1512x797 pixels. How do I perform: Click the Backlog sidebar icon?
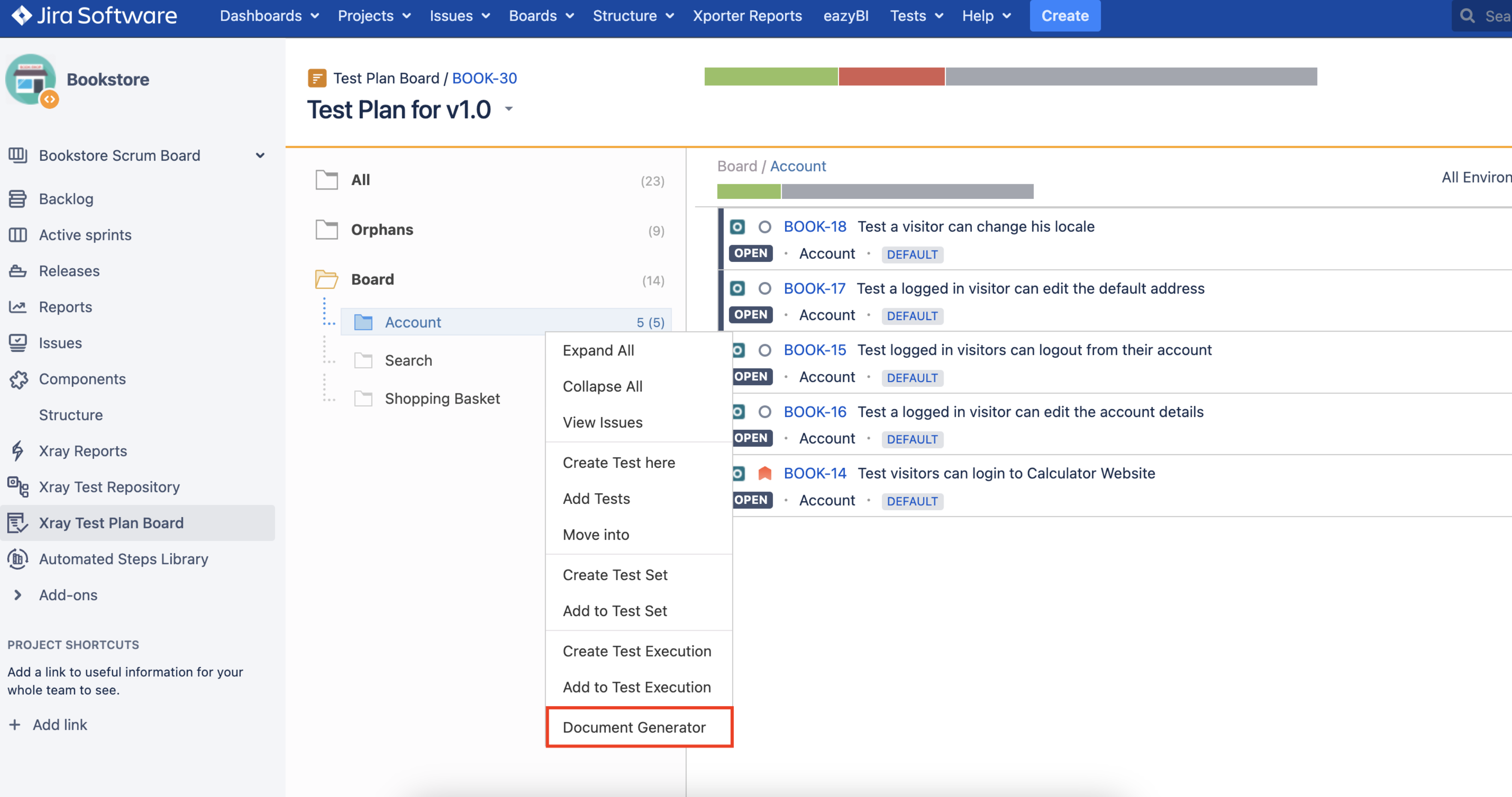(x=18, y=198)
